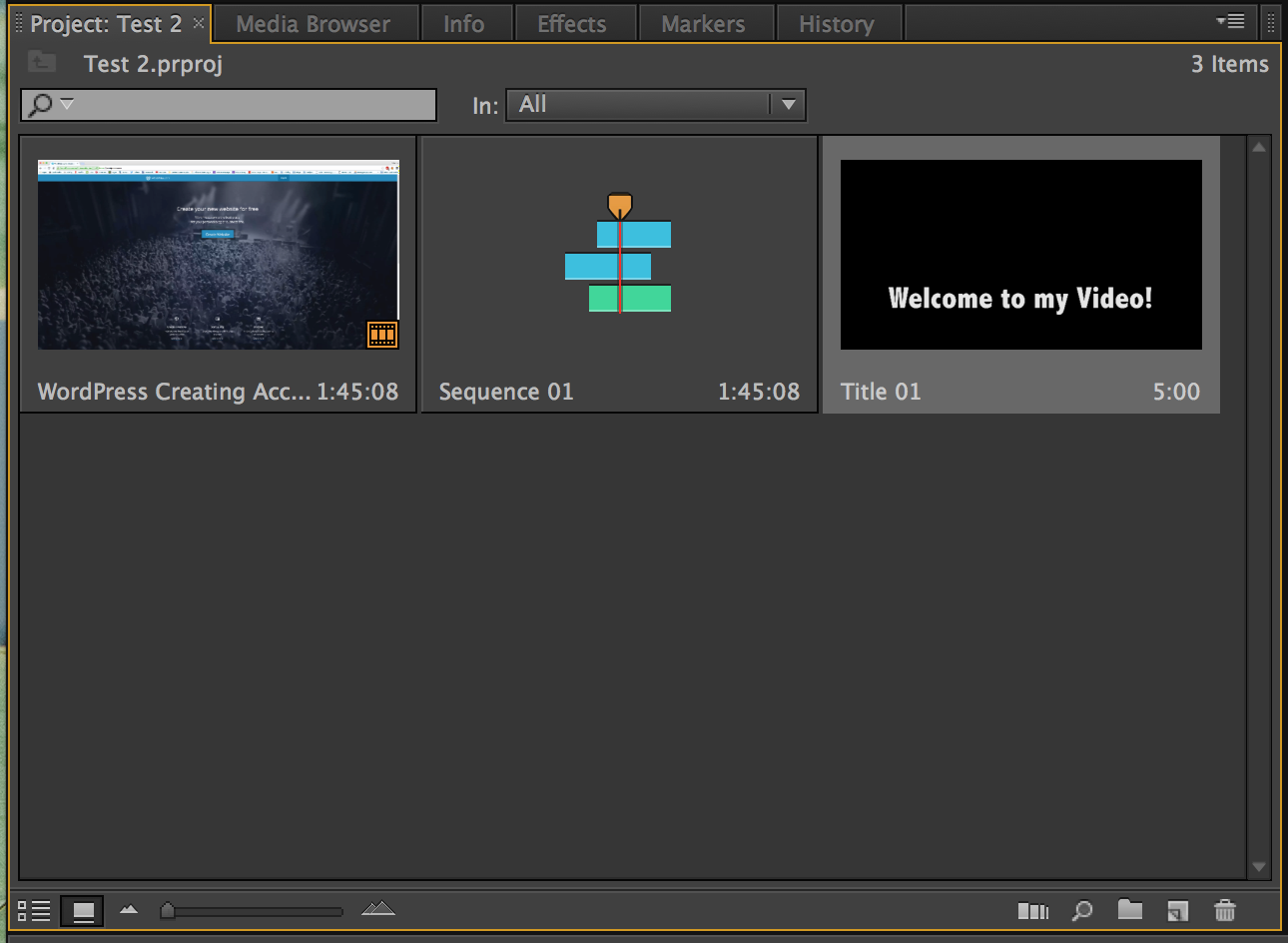This screenshot has height=943, width=1288.
Task: Click the trash Clear icon
Action: [x=1224, y=911]
